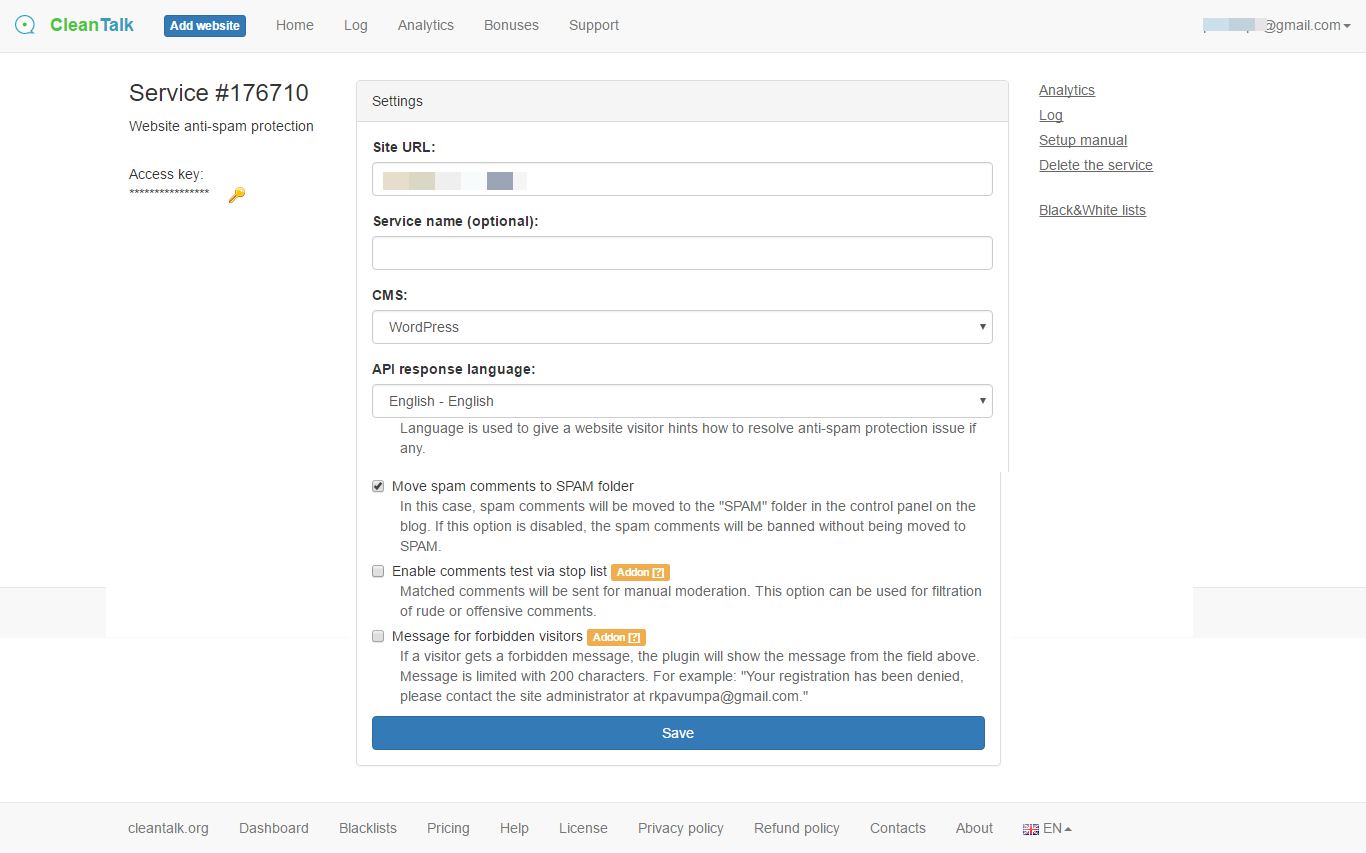Open the Setup manual sidebar link
This screenshot has width=1366, height=853.
click(1082, 140)
